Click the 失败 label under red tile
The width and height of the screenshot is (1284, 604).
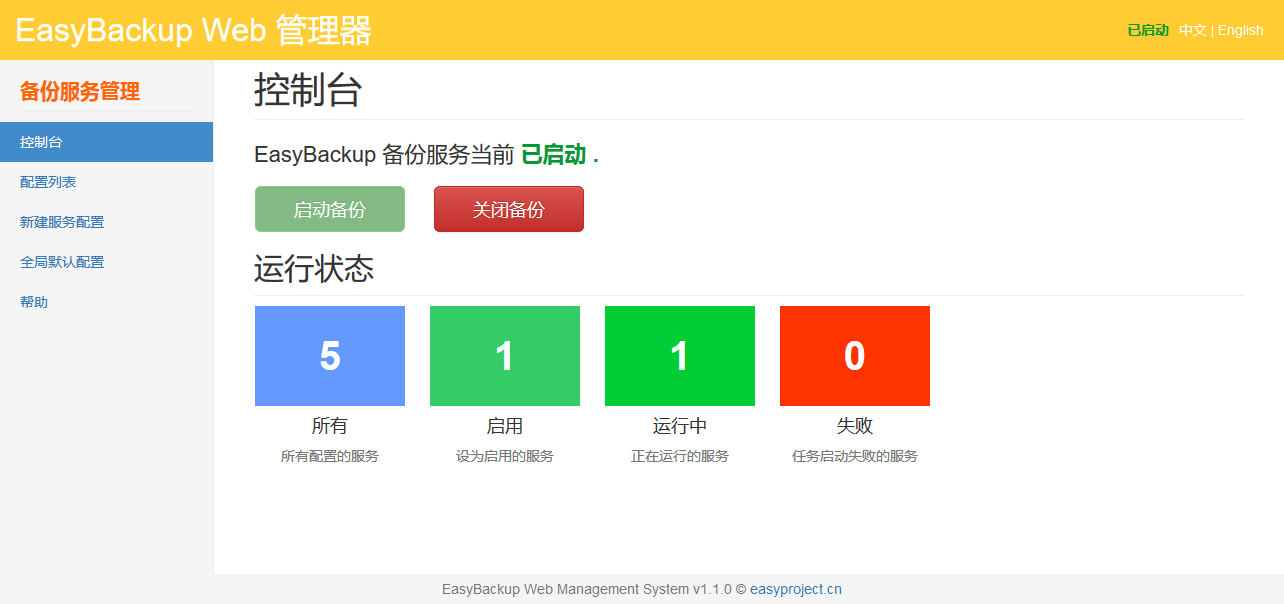(x=855, y=426)
